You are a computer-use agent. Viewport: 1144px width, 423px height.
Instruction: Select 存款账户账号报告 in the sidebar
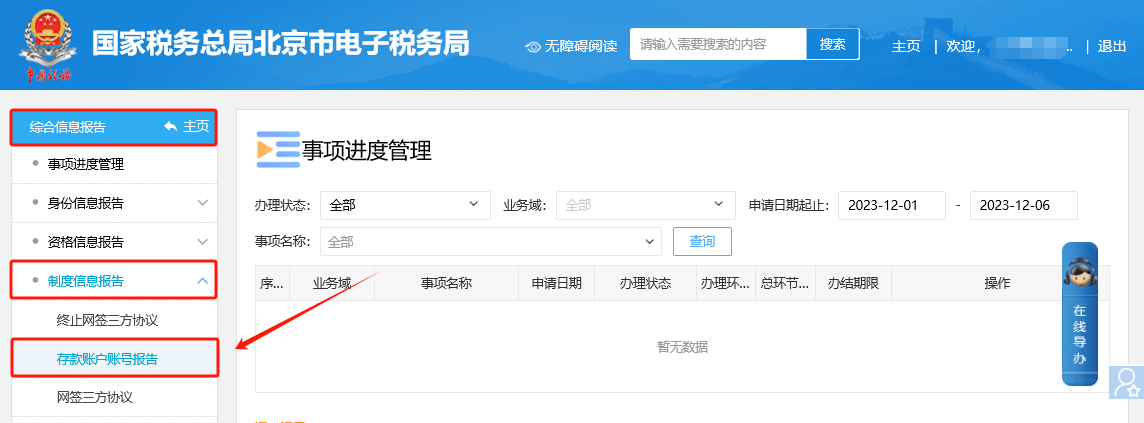[107, 358]
